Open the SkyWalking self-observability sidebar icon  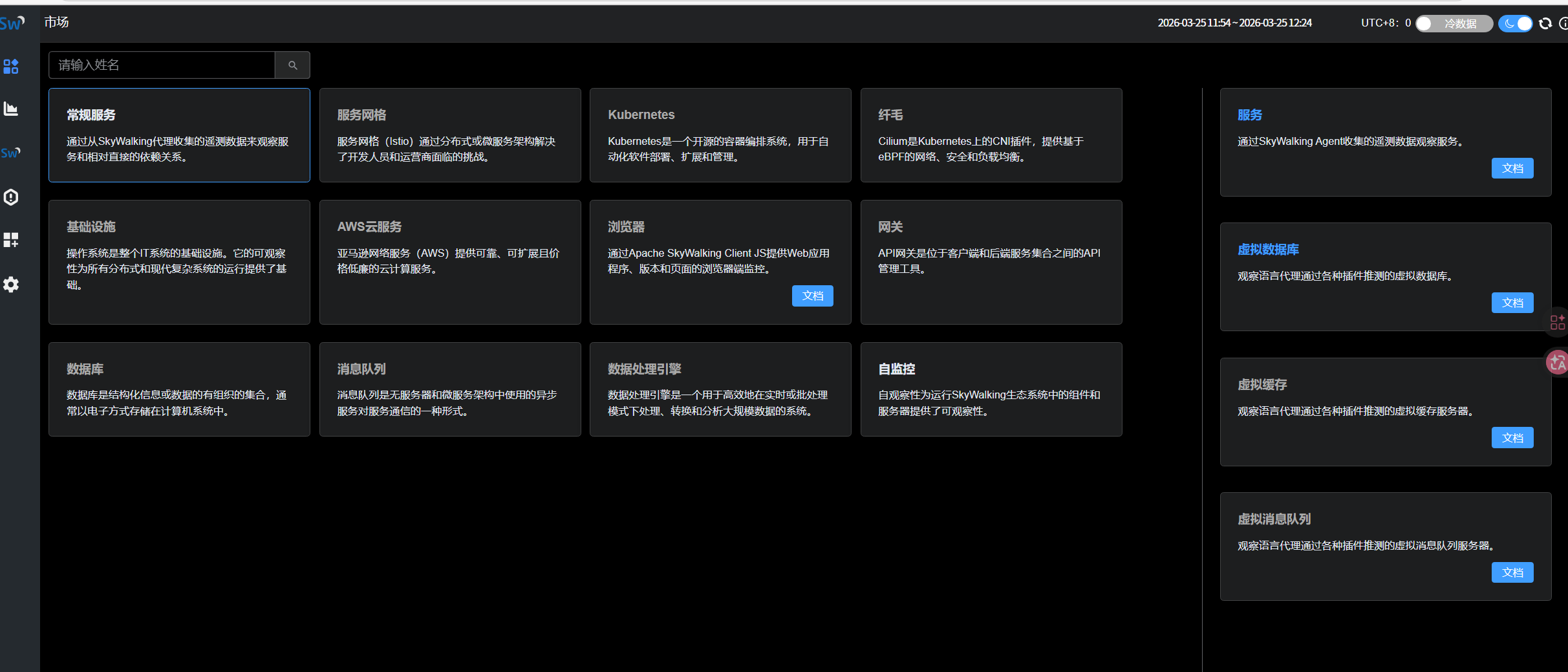(11, 153)
